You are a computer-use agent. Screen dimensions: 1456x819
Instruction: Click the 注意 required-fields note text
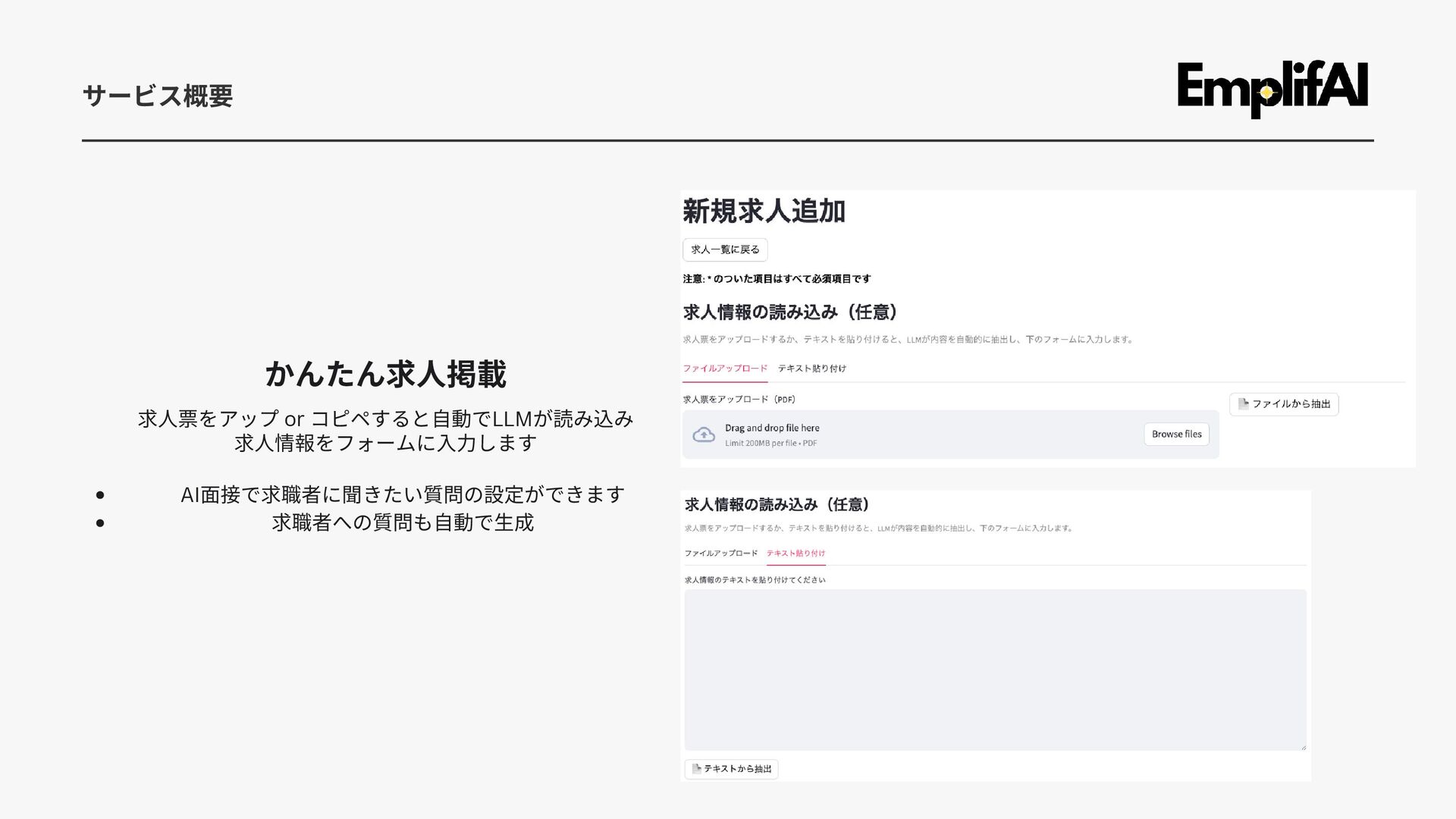[x=777, y=279]
